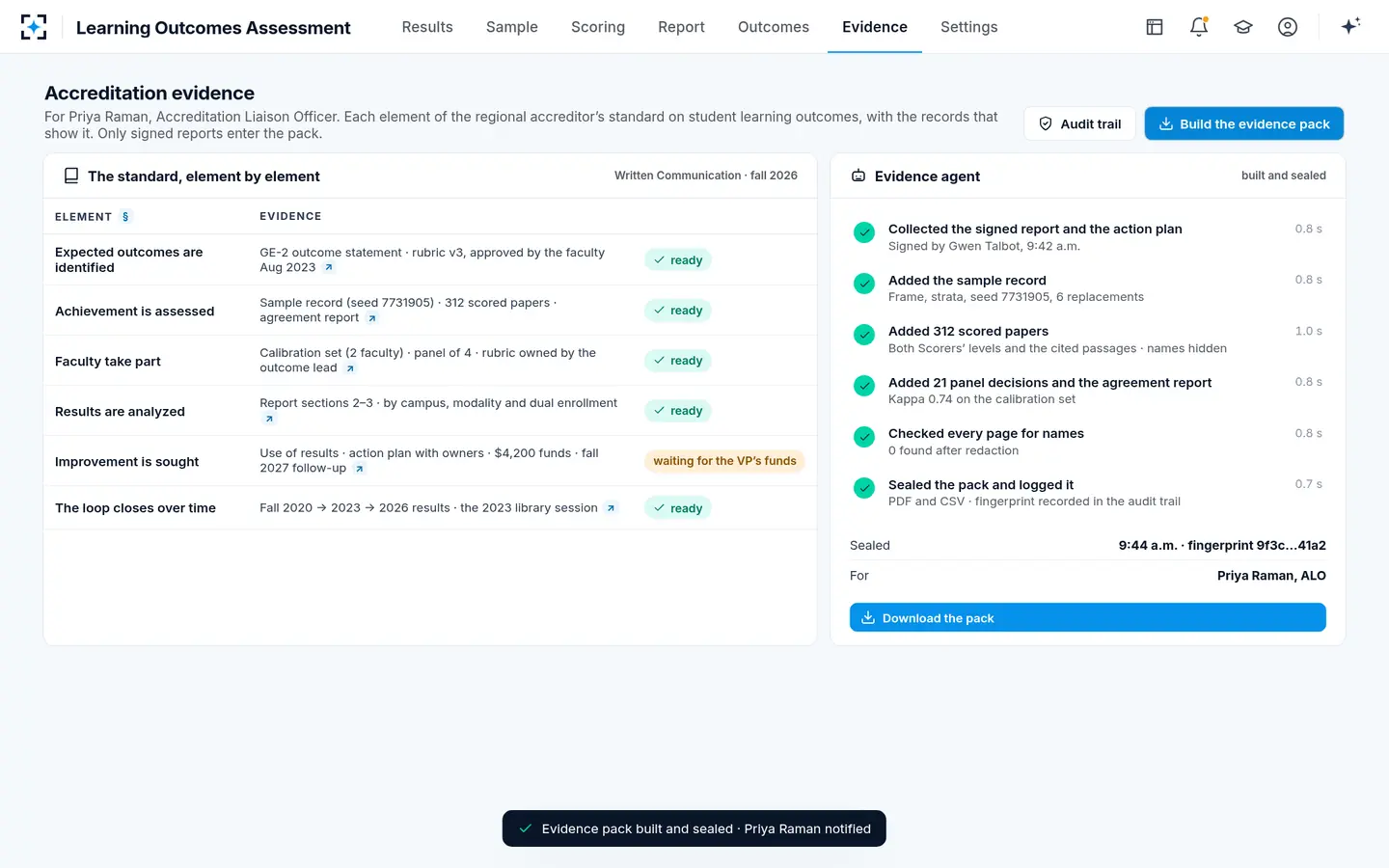Open the Settings tab
This screenshot has width=1389, height=868.
tap(969, 27)
